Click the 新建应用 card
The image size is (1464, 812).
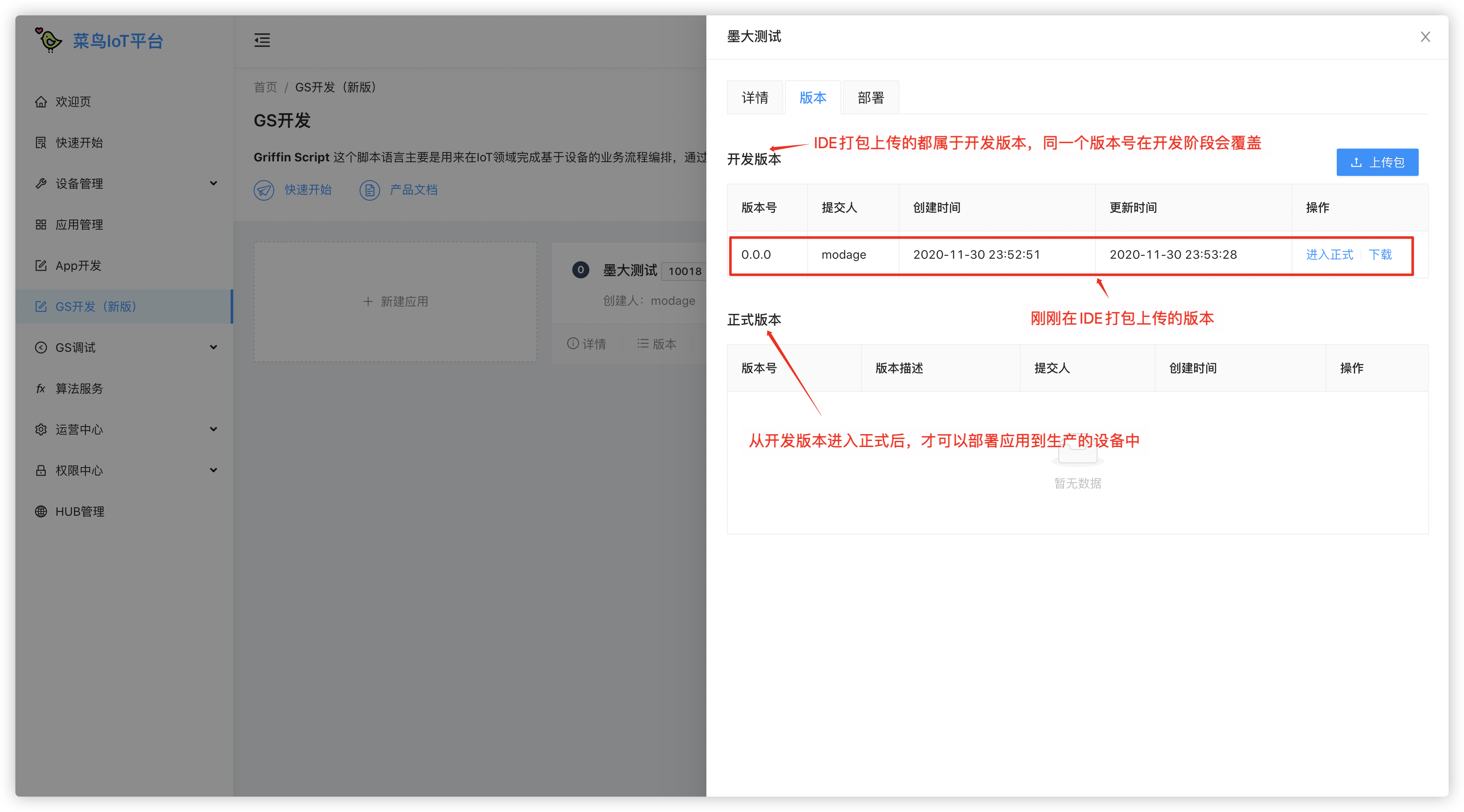pos(395,302)
